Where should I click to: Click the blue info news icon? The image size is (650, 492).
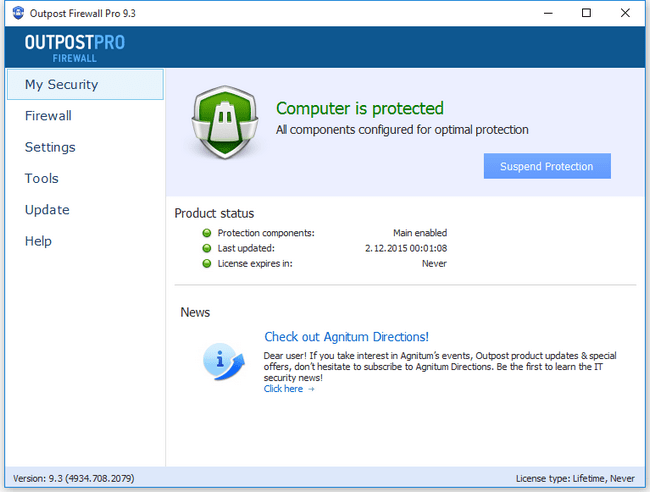pyautogui.click(x=223, y=361)
